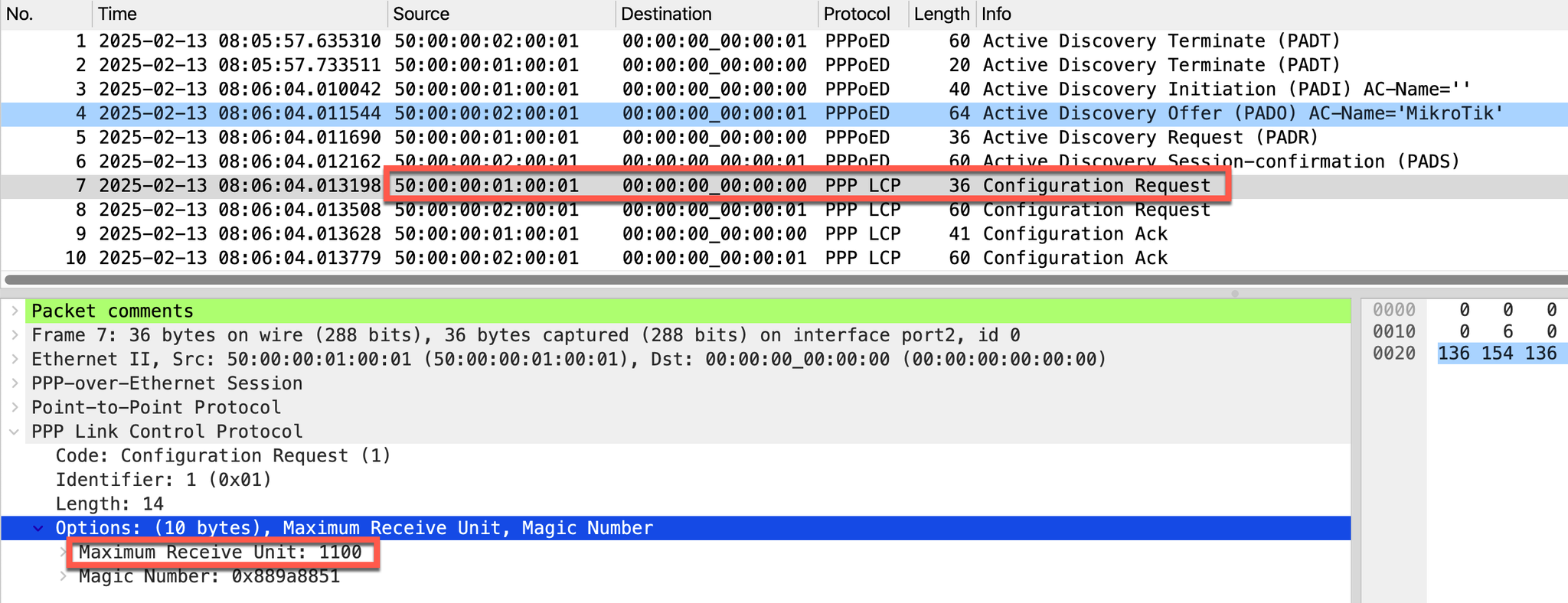Select the Magic Number: 0x889a8851 text
The width and height of the screenshot is (1568, 603).
click(x=209, y=576)
